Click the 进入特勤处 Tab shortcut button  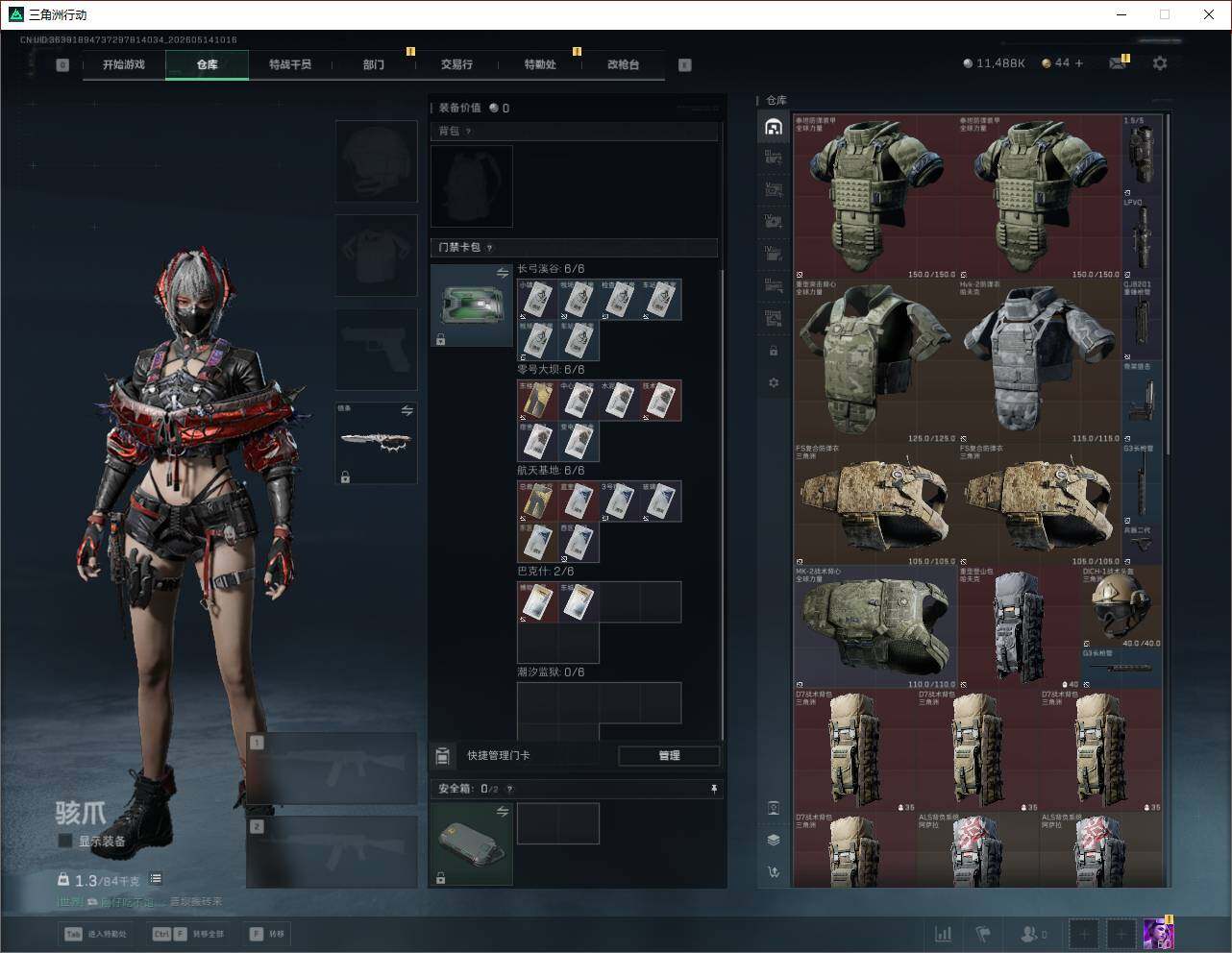95,934
